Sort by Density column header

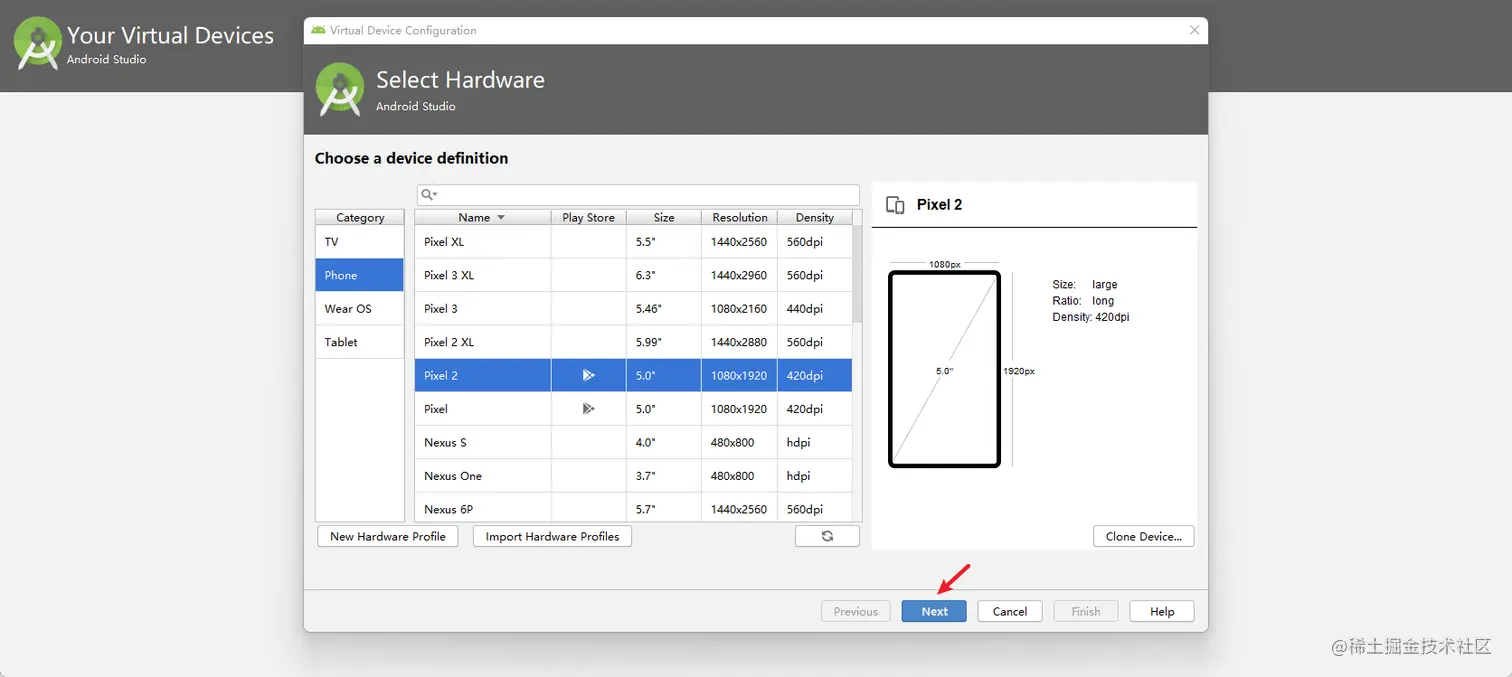(x=815, y=217)
